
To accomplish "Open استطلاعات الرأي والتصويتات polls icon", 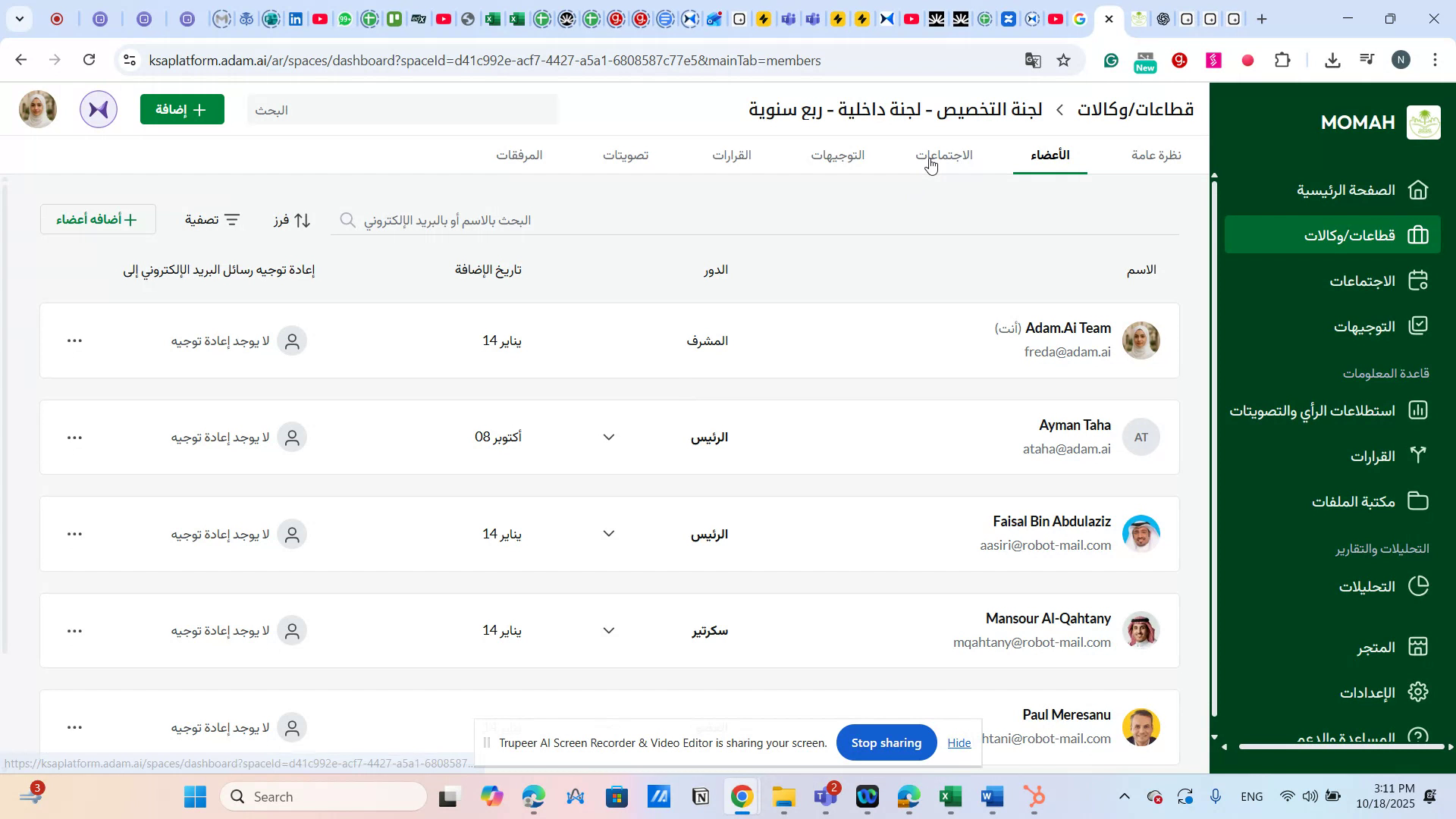I will (x=1418, y=410).
